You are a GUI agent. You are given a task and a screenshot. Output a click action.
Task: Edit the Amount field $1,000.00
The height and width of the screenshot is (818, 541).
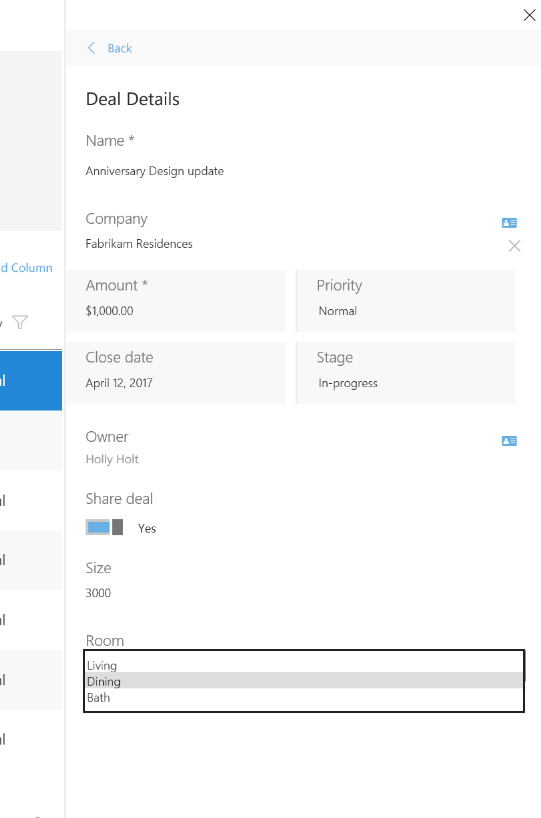176,301
